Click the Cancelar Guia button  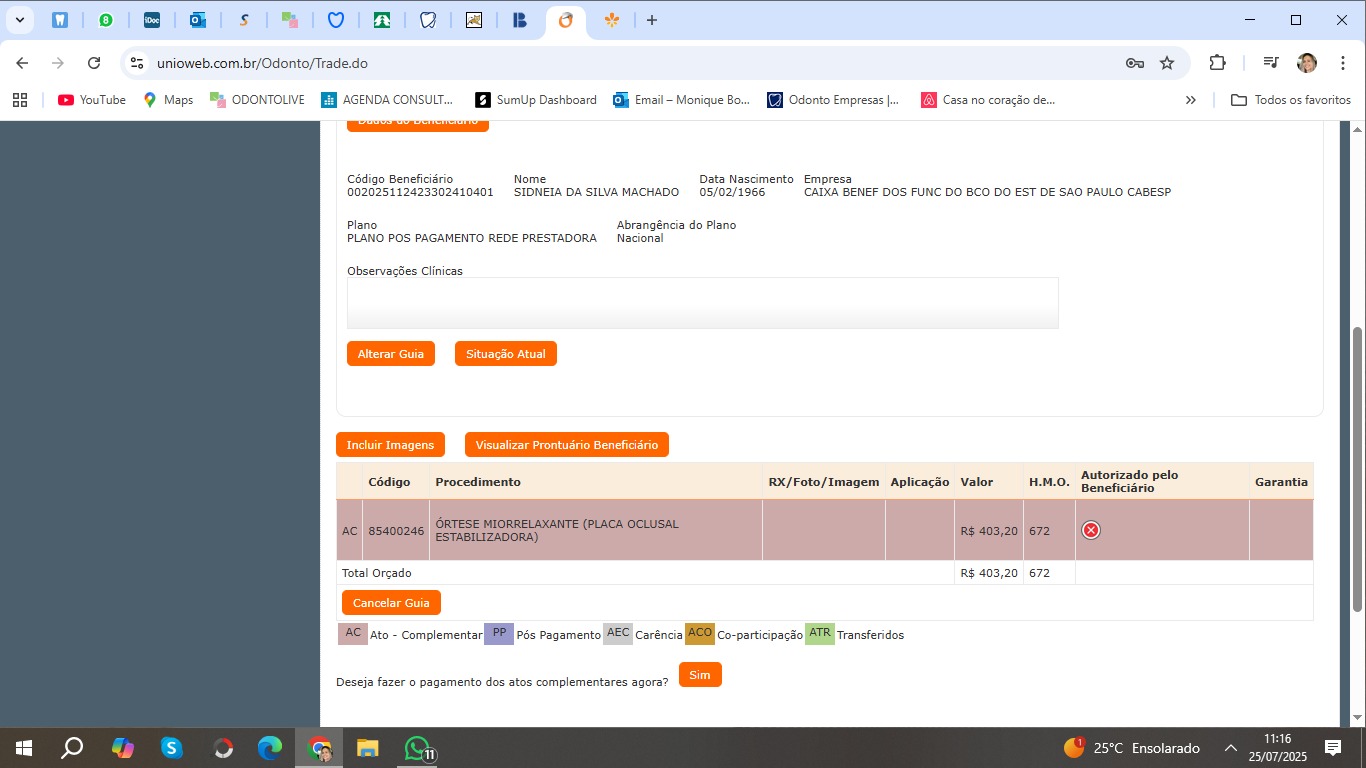pyautogui.click(x=391, y=603)
